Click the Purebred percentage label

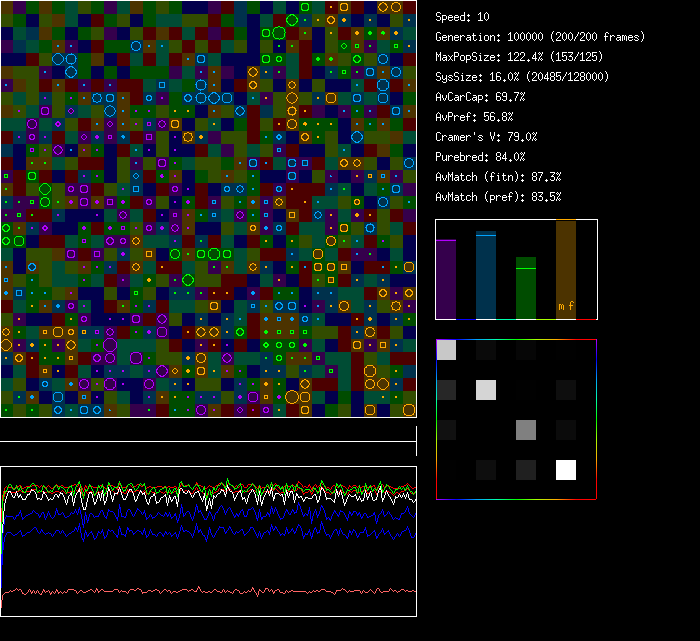coord(480,157)
